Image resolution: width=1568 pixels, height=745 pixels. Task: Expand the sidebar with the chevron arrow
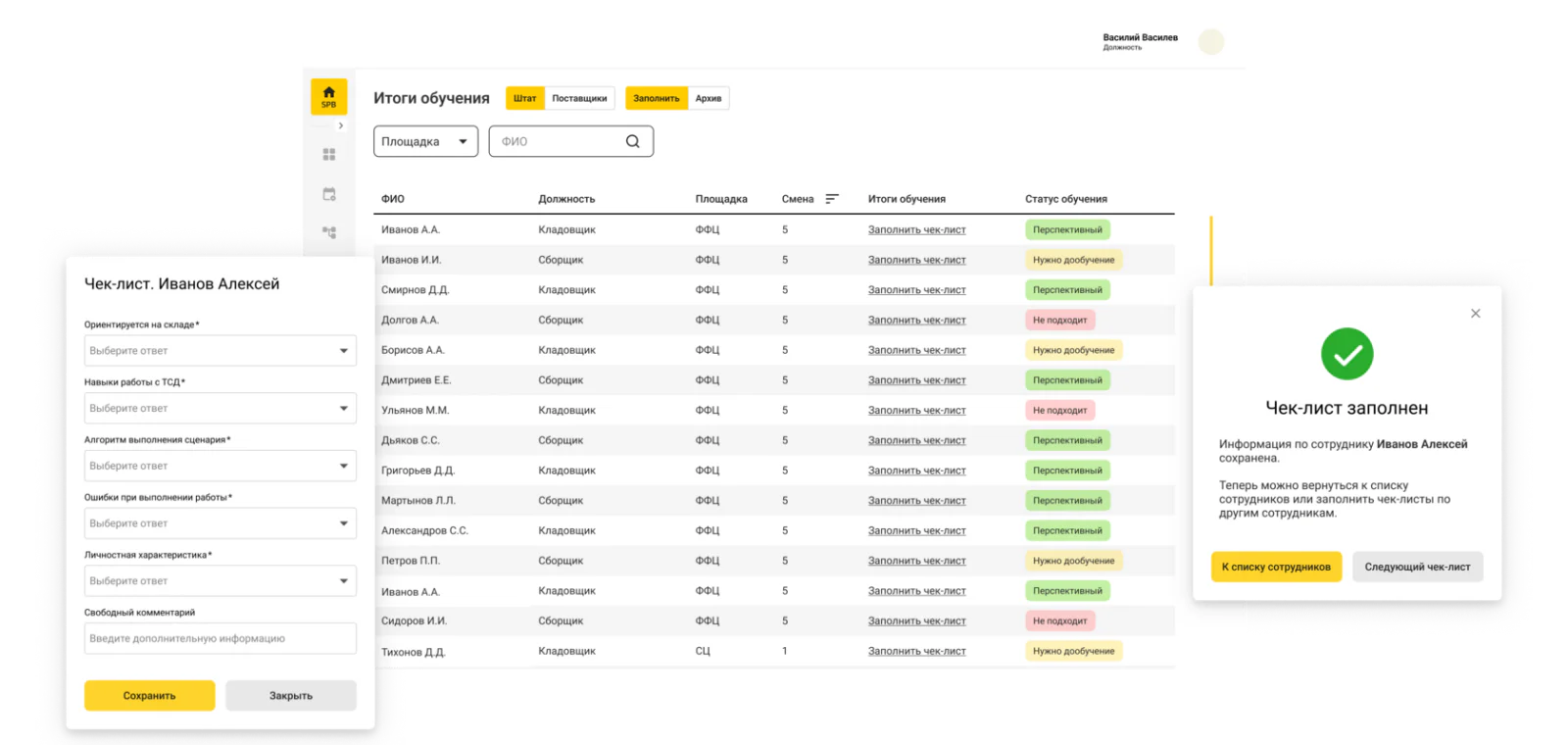pyautogui.click(x=340, y=125)
